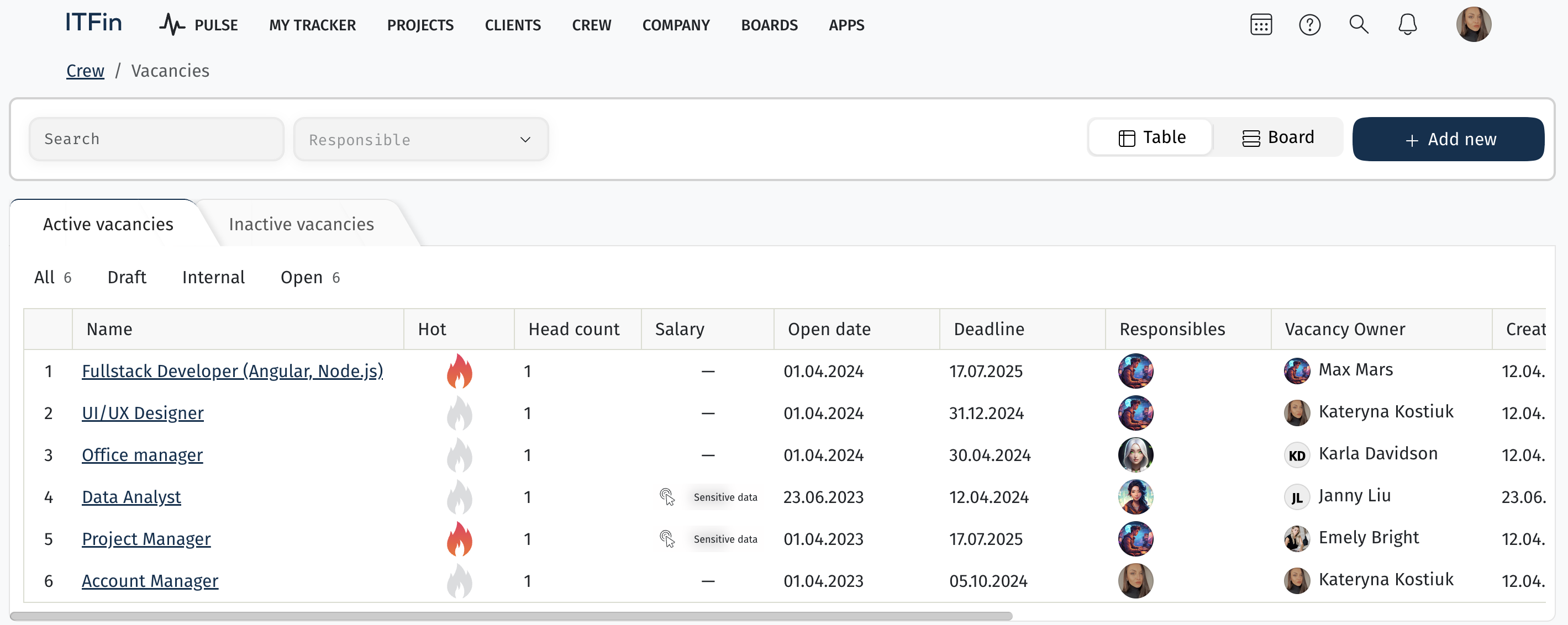Click Max Mars owner avatar
Screen dimensions: 1568x625
pos(1297,371)
